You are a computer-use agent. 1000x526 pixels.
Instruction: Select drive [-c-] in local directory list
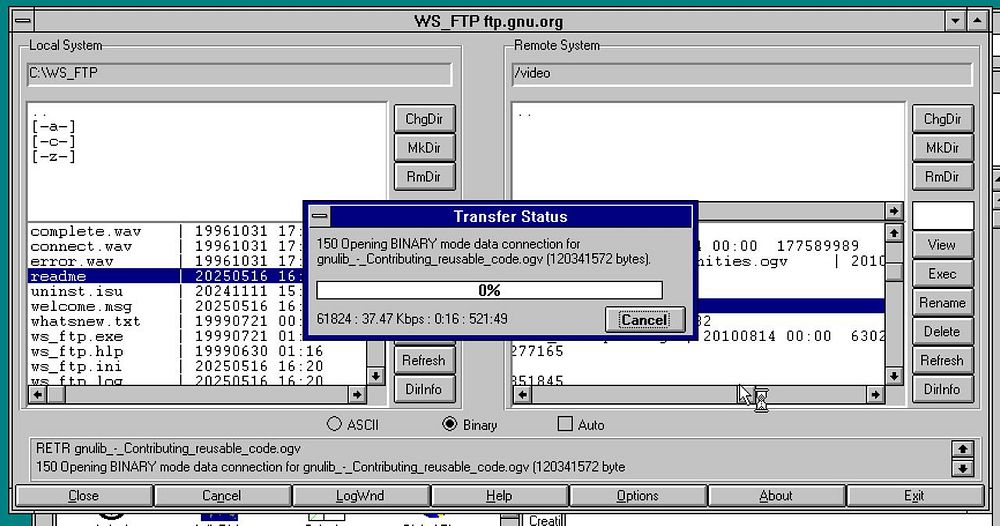tap(54, 141)
